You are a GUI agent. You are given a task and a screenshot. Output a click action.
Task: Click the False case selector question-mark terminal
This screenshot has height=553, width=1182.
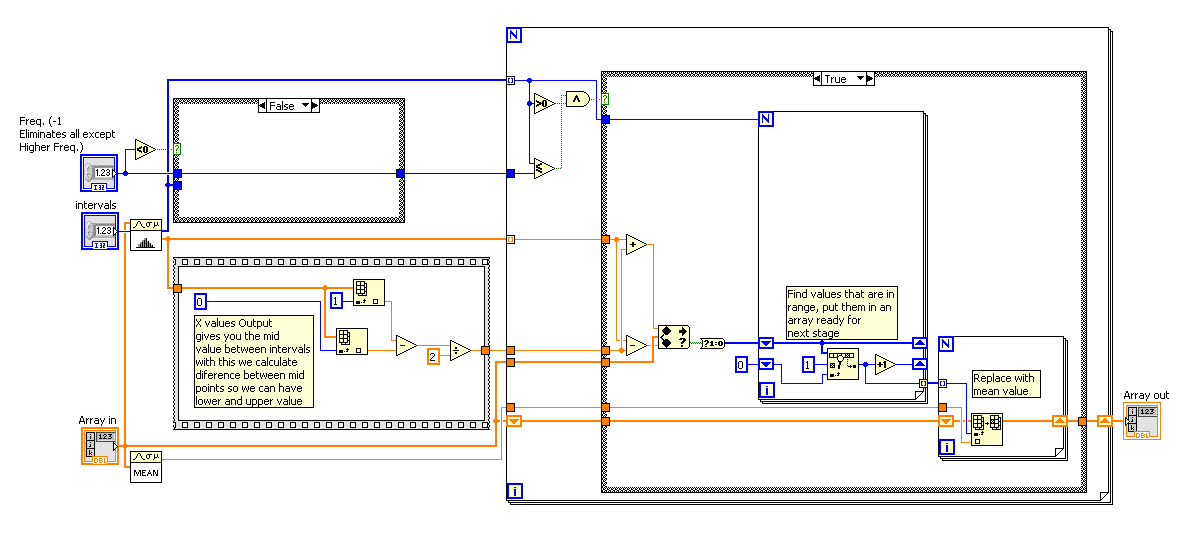[177, 149]
